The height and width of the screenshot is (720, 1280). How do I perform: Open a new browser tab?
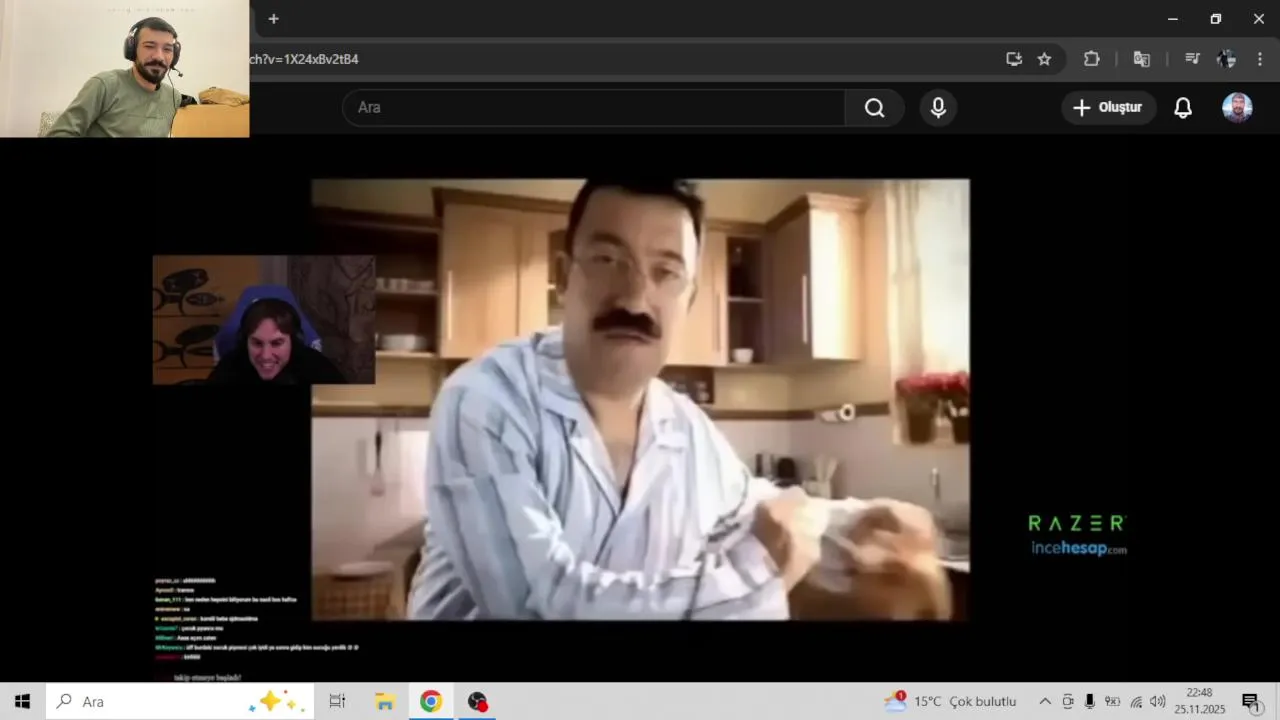pos(273,19)
